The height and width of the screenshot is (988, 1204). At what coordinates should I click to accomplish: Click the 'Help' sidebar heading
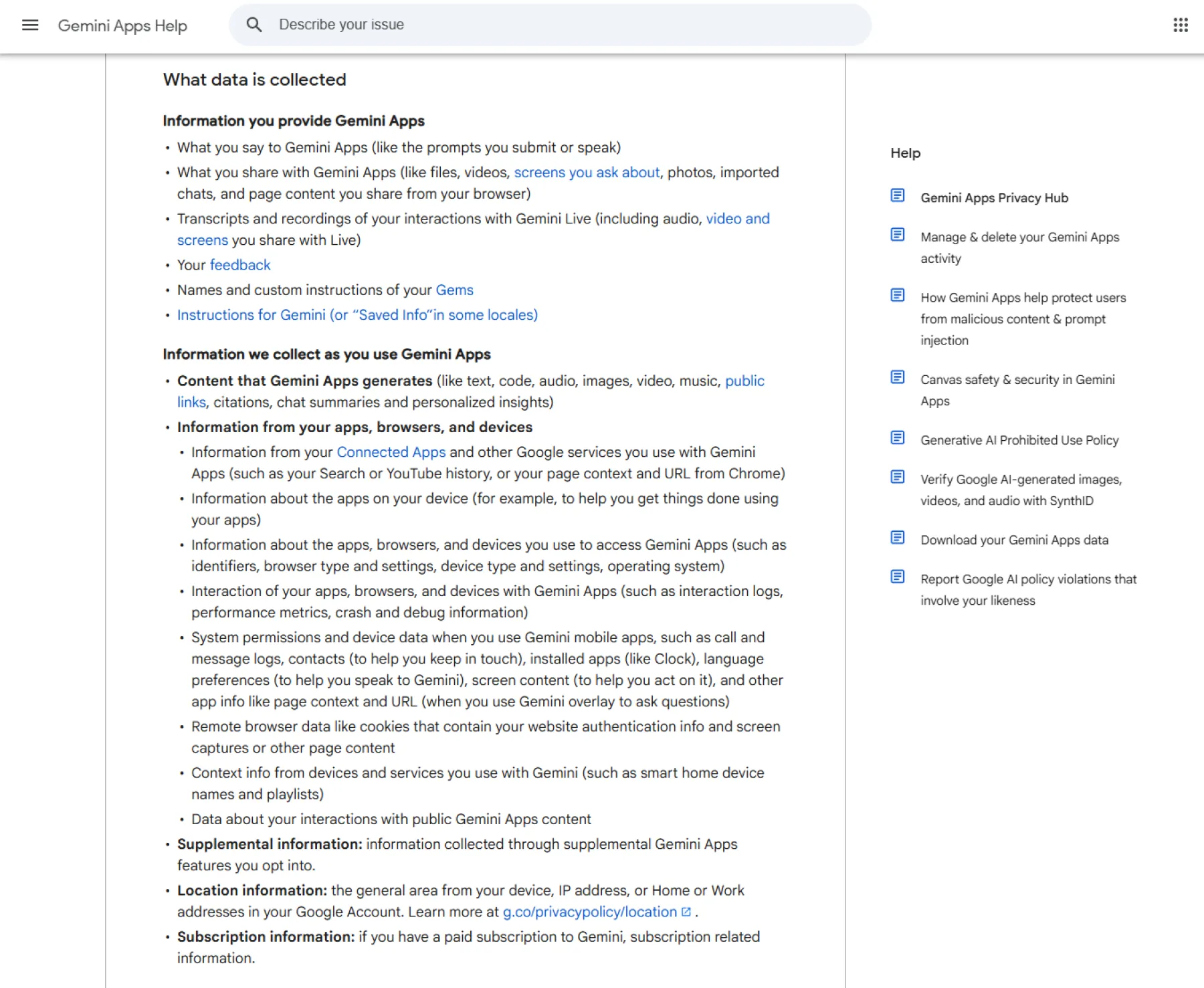pyautogui.click(x=905, y=153)
